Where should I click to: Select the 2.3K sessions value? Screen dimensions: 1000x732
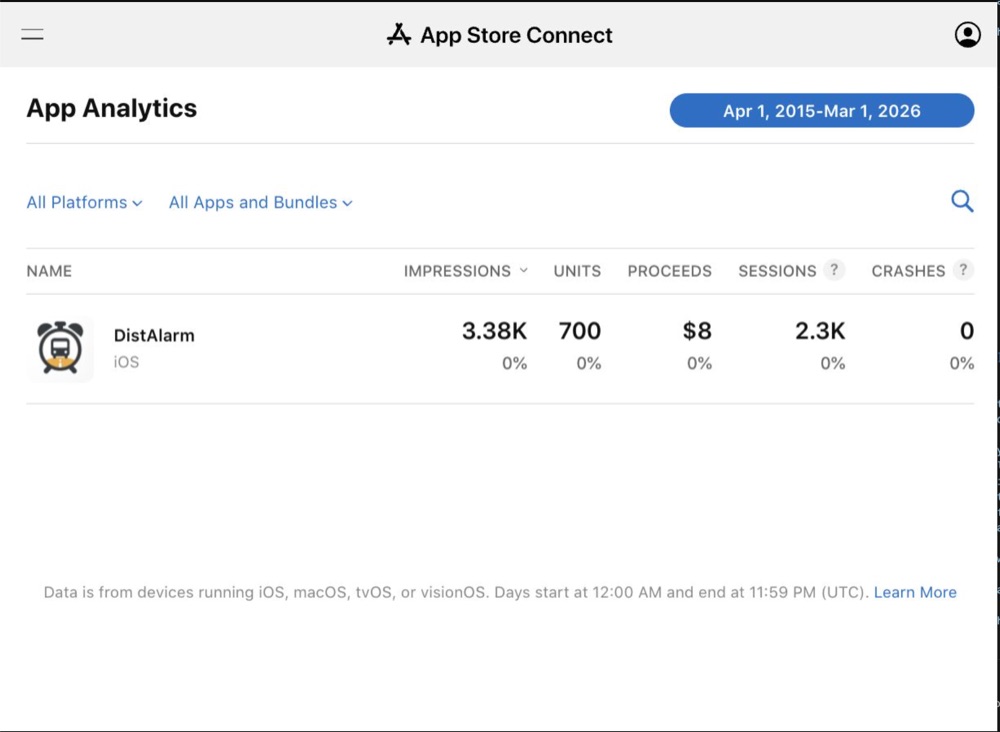(x=820, y=331)
